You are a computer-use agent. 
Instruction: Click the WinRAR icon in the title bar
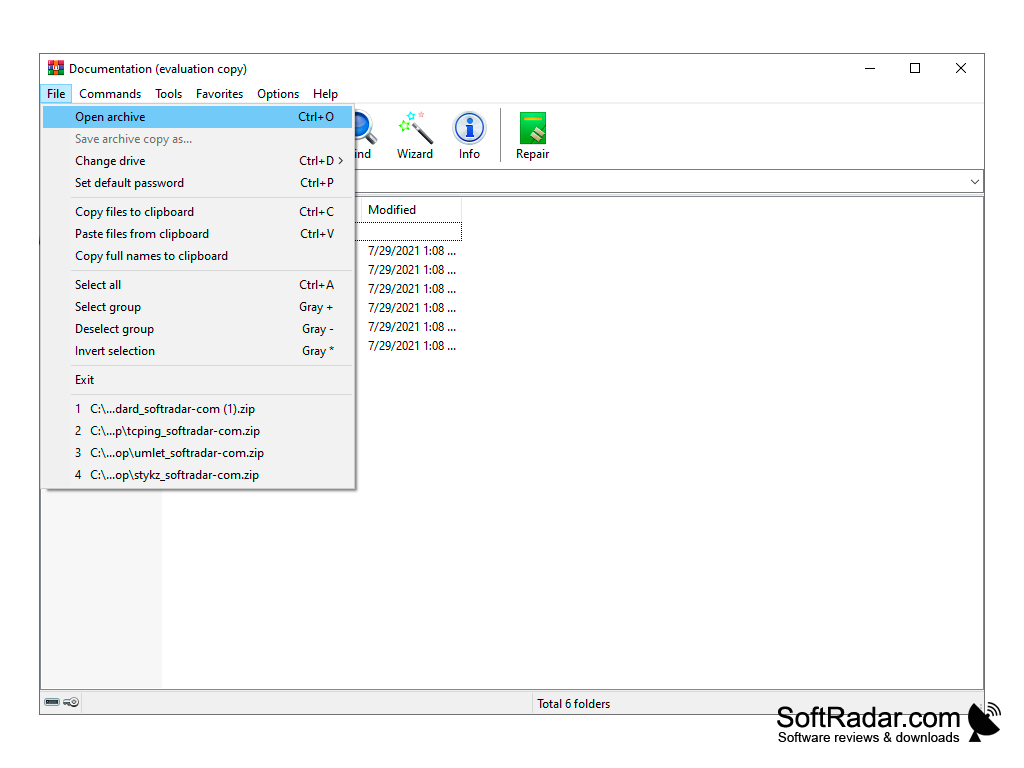pyautogui.click(x=55, y=68)
